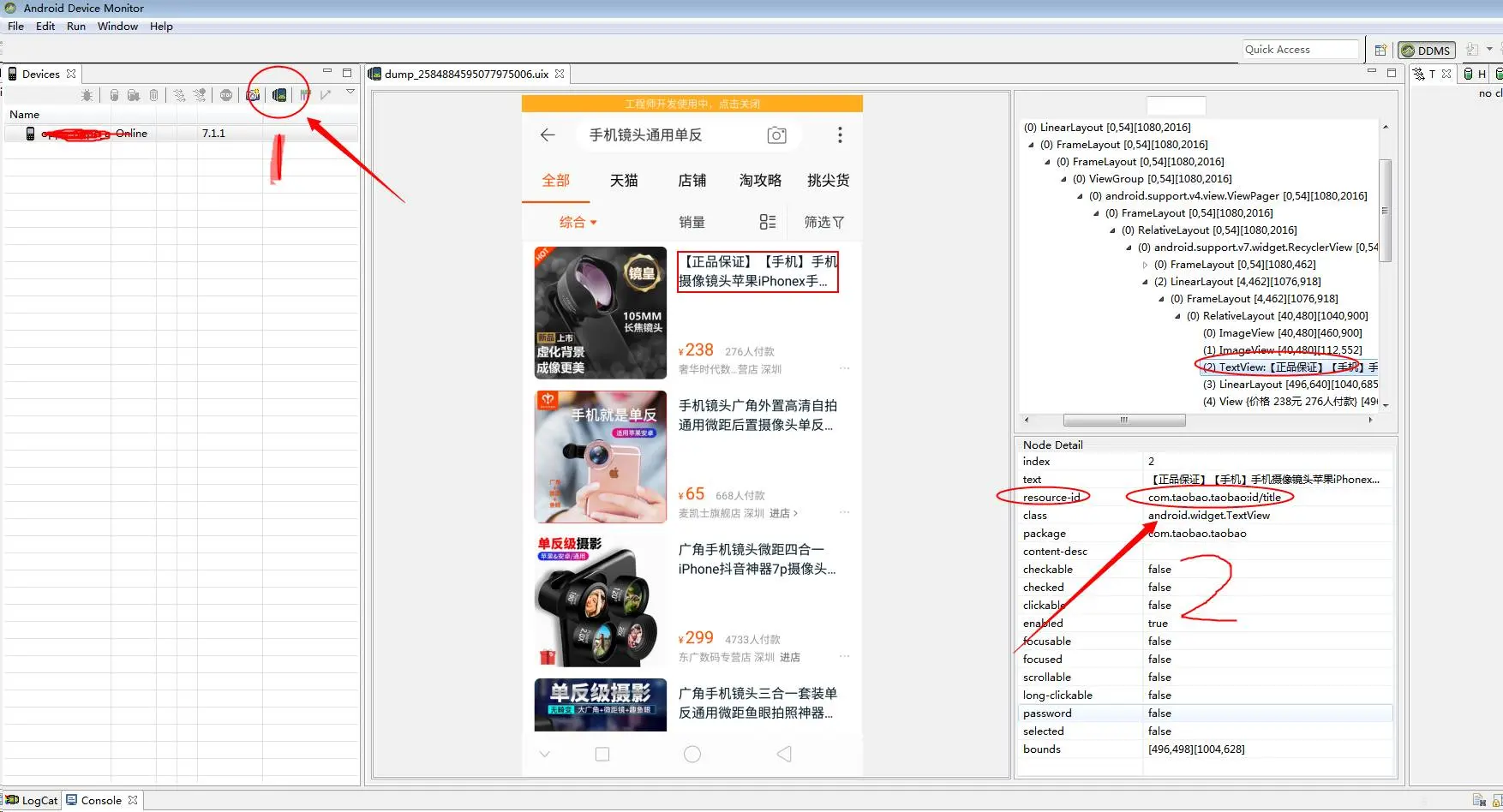Viewport: 1503px width, 812px height.
Task: Open the Window menu
Action: [x=117, y=27]
